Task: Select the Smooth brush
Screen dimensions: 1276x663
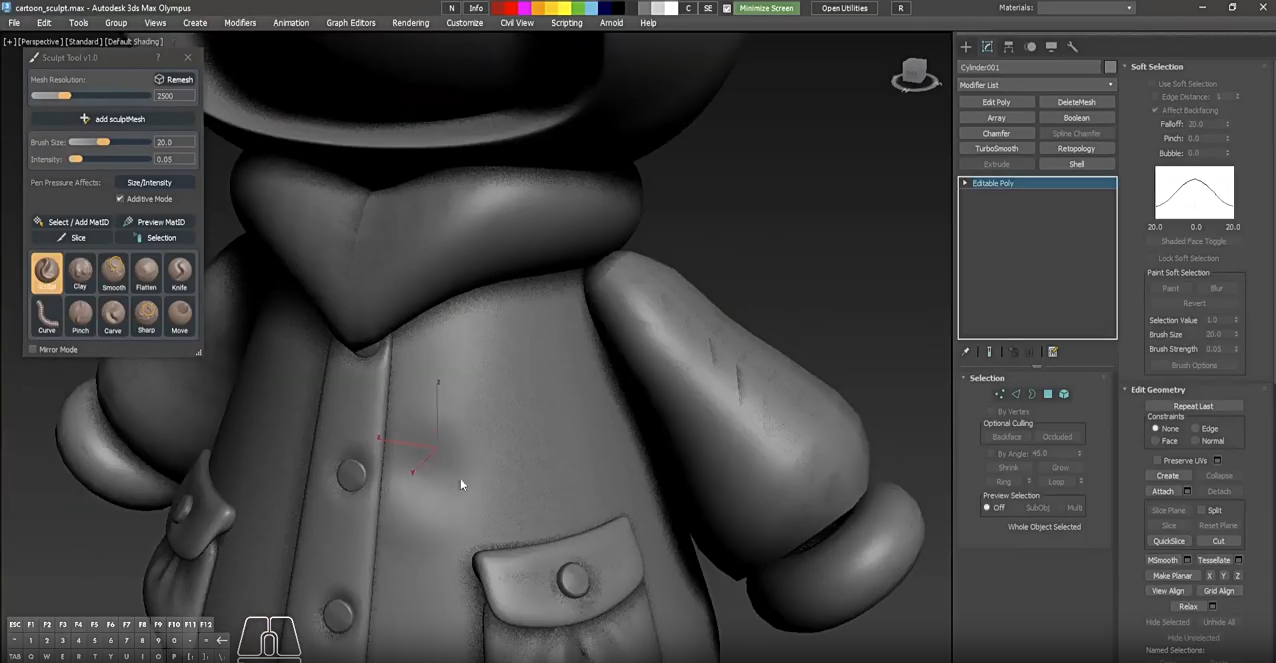Action: coord(113,273)
